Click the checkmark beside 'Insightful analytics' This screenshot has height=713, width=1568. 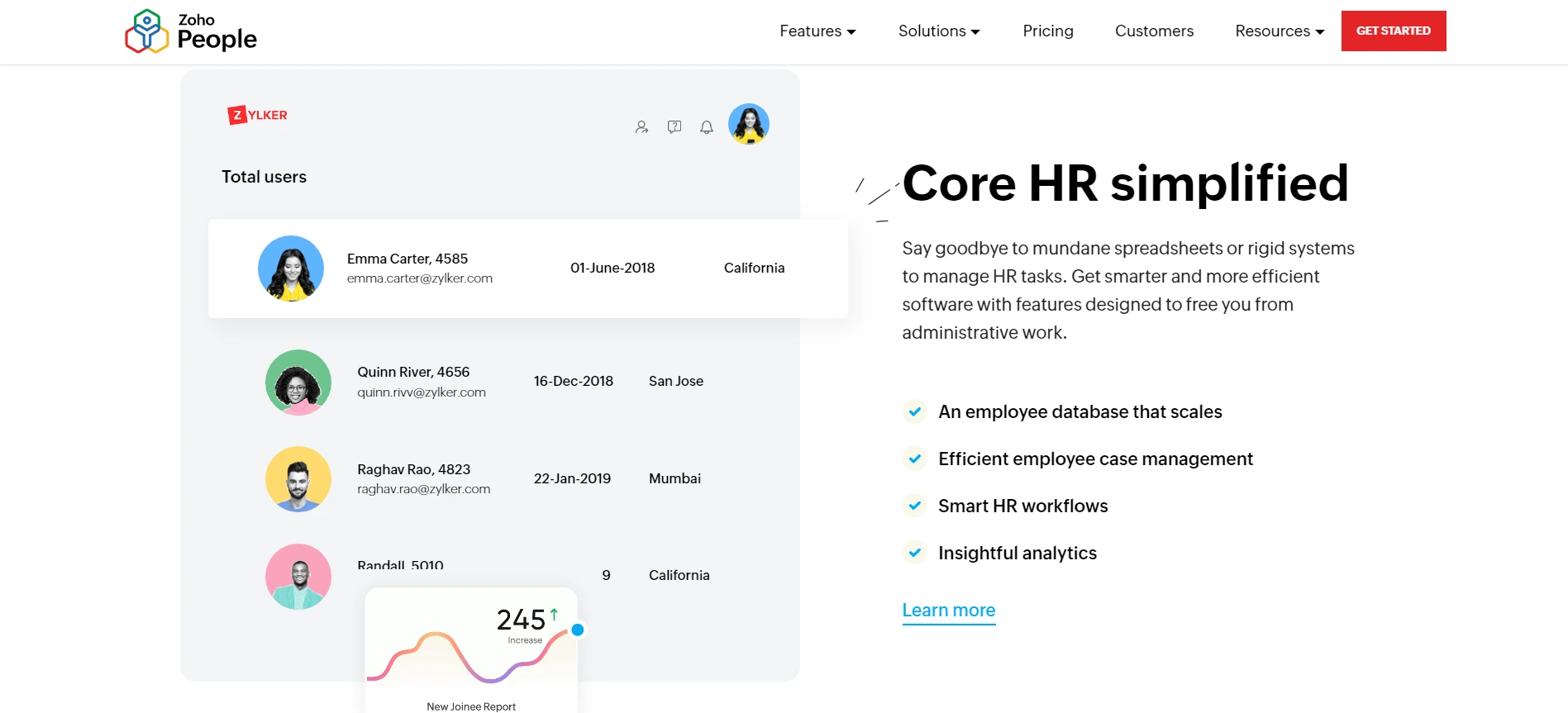point(915,553)
